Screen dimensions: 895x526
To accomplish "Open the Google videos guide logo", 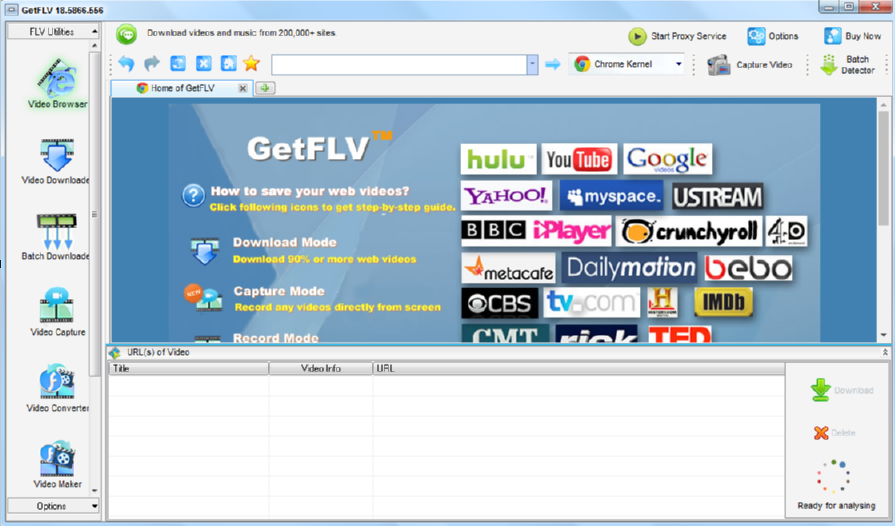I will [668, 159].
